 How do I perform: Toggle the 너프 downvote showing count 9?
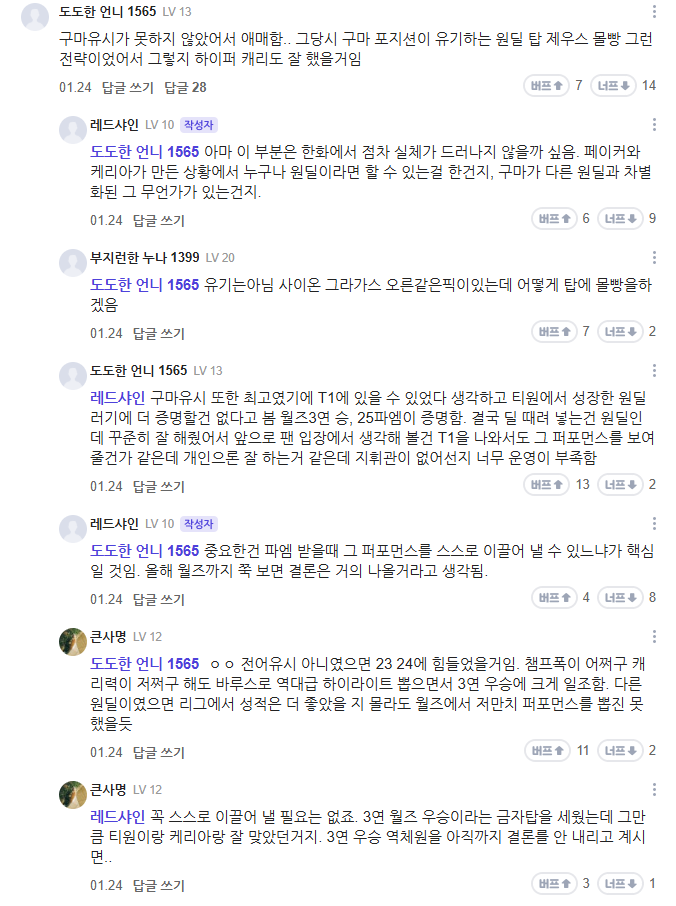click(620, 219)
